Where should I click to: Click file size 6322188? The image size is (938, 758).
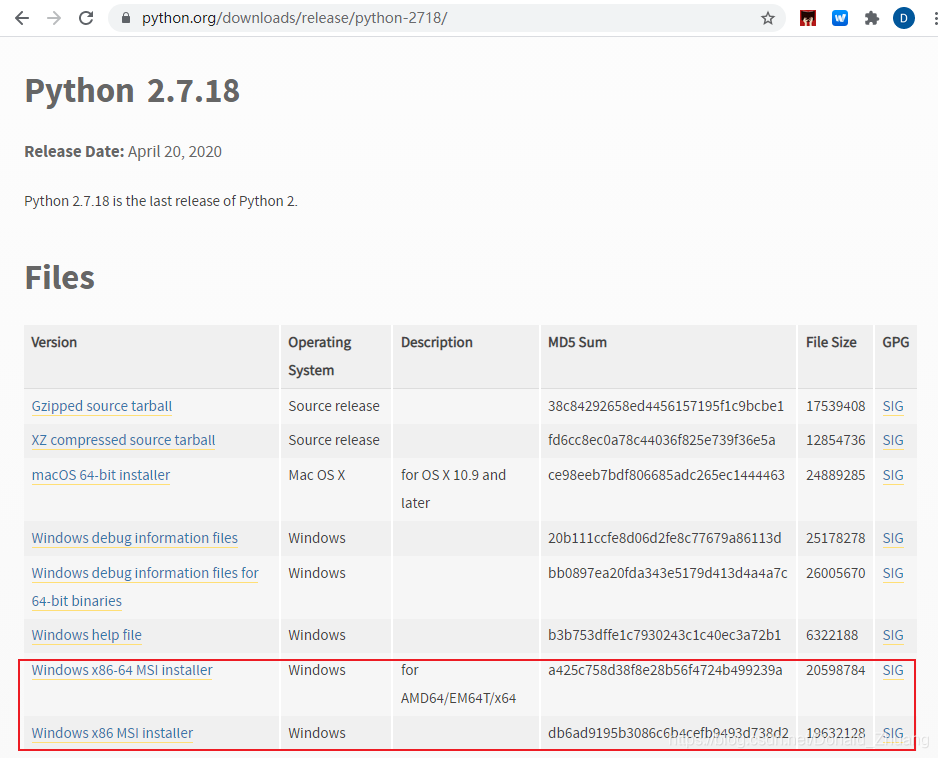tap(832, 635)
